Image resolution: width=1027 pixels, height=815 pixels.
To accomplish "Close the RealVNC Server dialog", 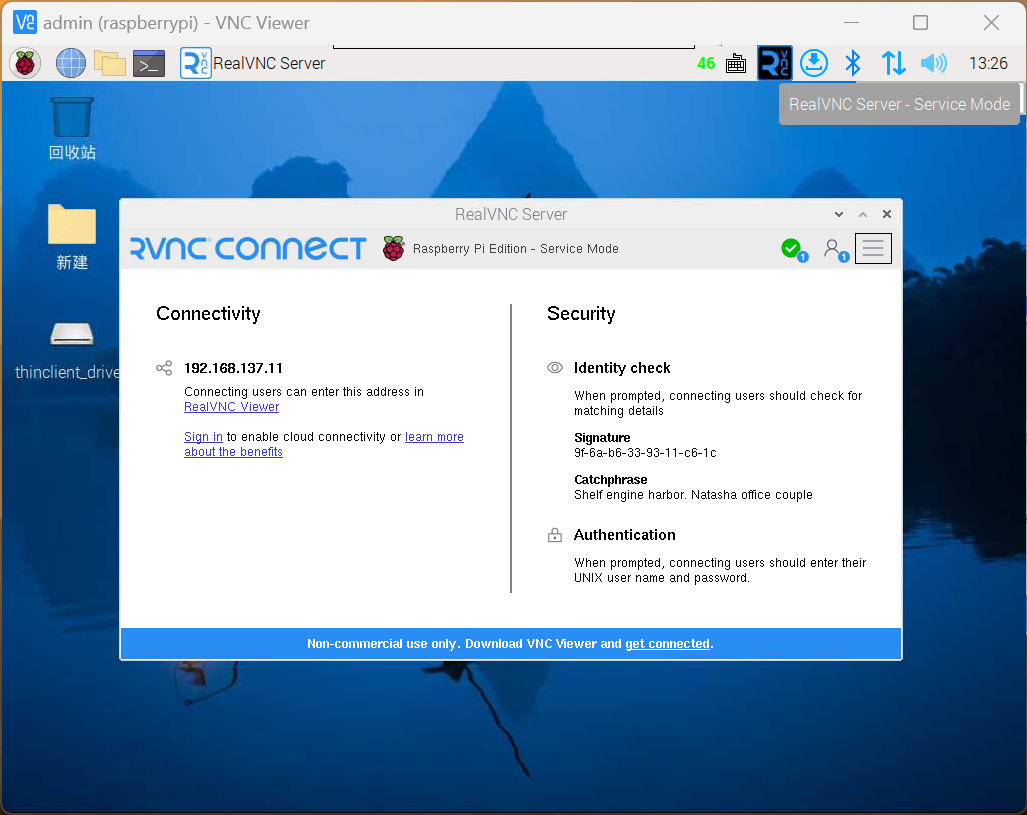I will 887,214.
